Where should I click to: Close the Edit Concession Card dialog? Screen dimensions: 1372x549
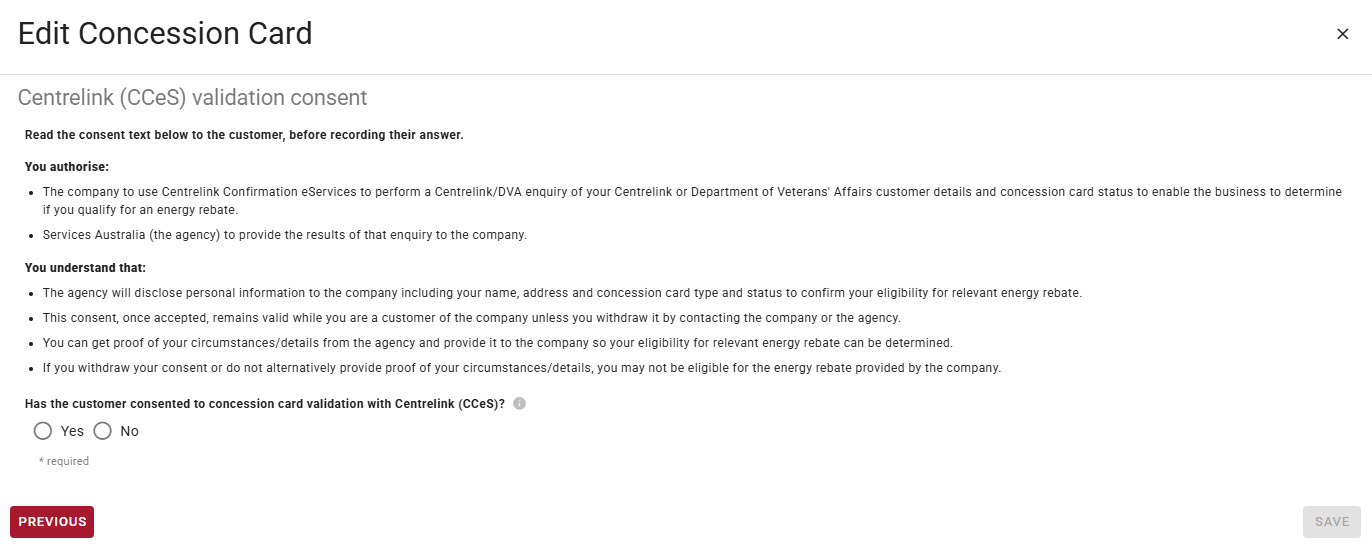coord(1342,34)
